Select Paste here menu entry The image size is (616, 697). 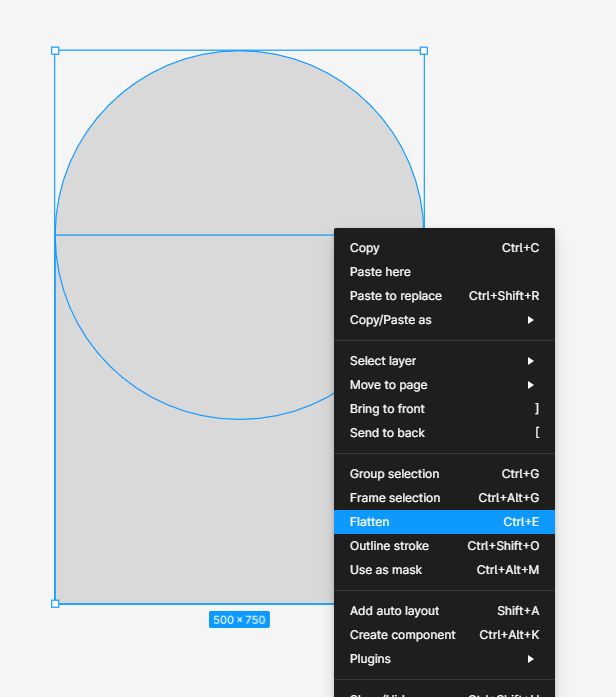pos(444,272)
